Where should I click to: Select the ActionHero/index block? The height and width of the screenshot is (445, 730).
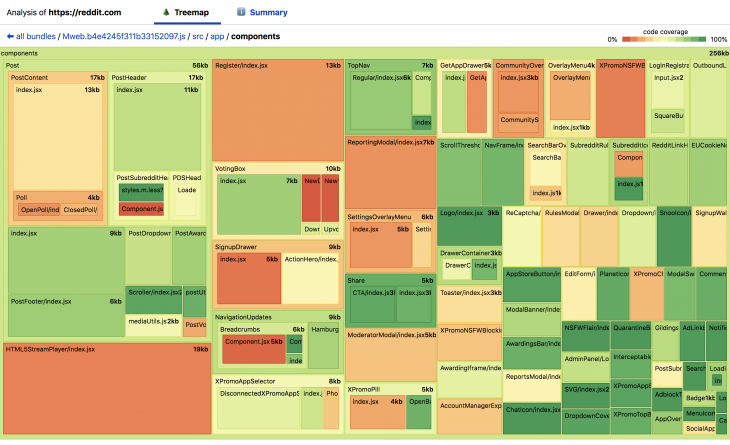coord(311,278)
